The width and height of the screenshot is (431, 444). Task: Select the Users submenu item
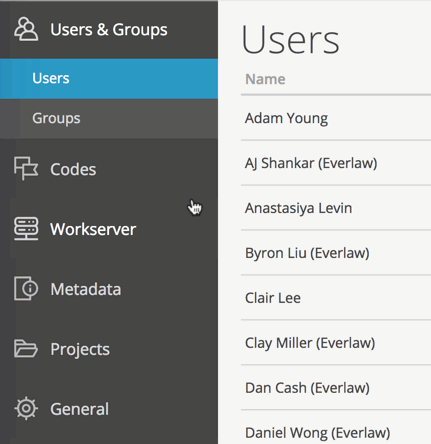click(x=109, y=79)
